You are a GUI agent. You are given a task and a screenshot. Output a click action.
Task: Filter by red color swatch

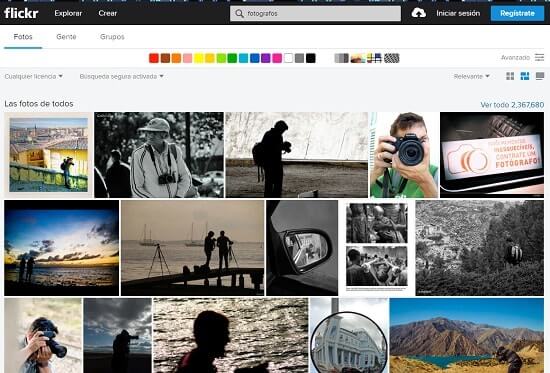(x=154, y=58)
